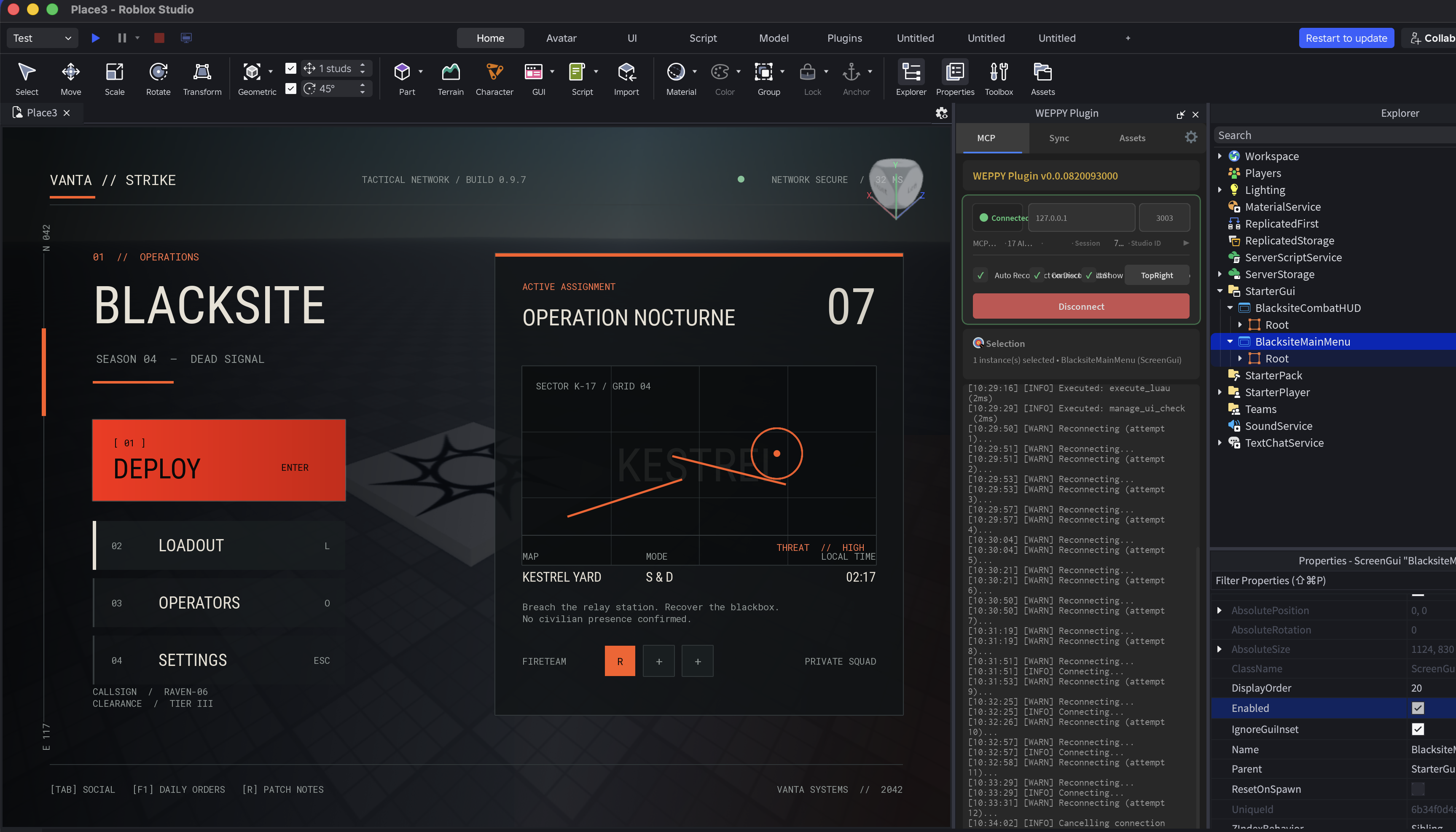The height and width of the screenshot is (832, 1456).
Task: Collapse the BlacksiteMainMenu node
Action: [x=1230, y=342]
